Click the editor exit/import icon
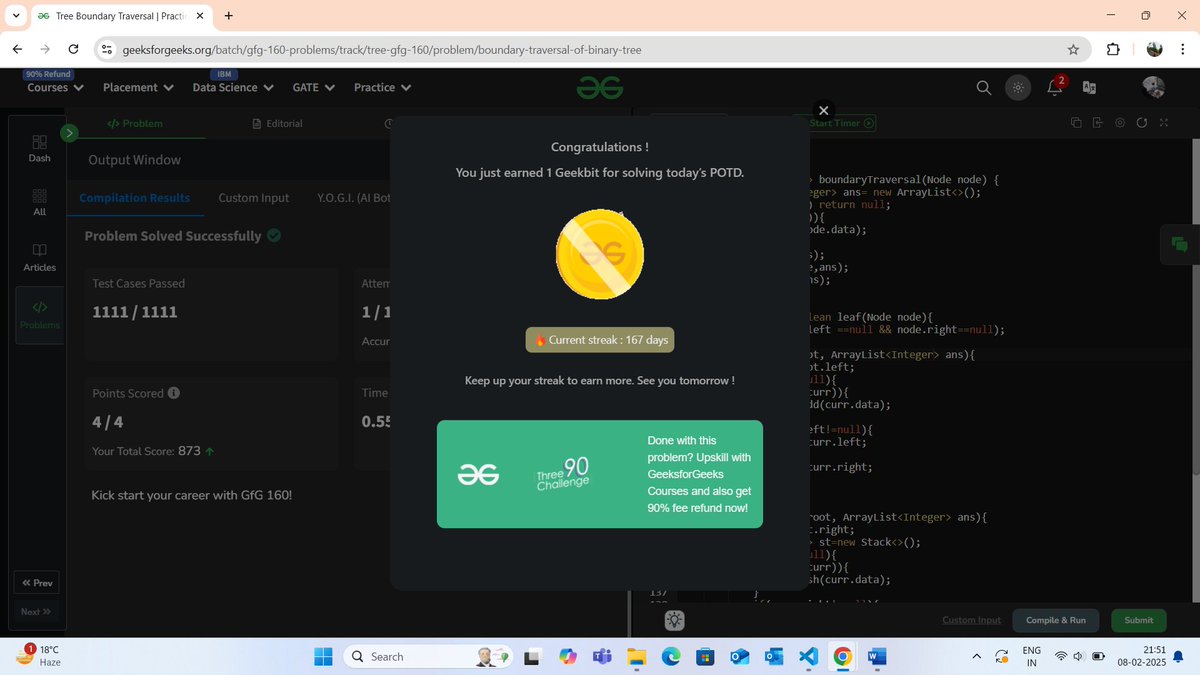 click(x=1098, y=123)
